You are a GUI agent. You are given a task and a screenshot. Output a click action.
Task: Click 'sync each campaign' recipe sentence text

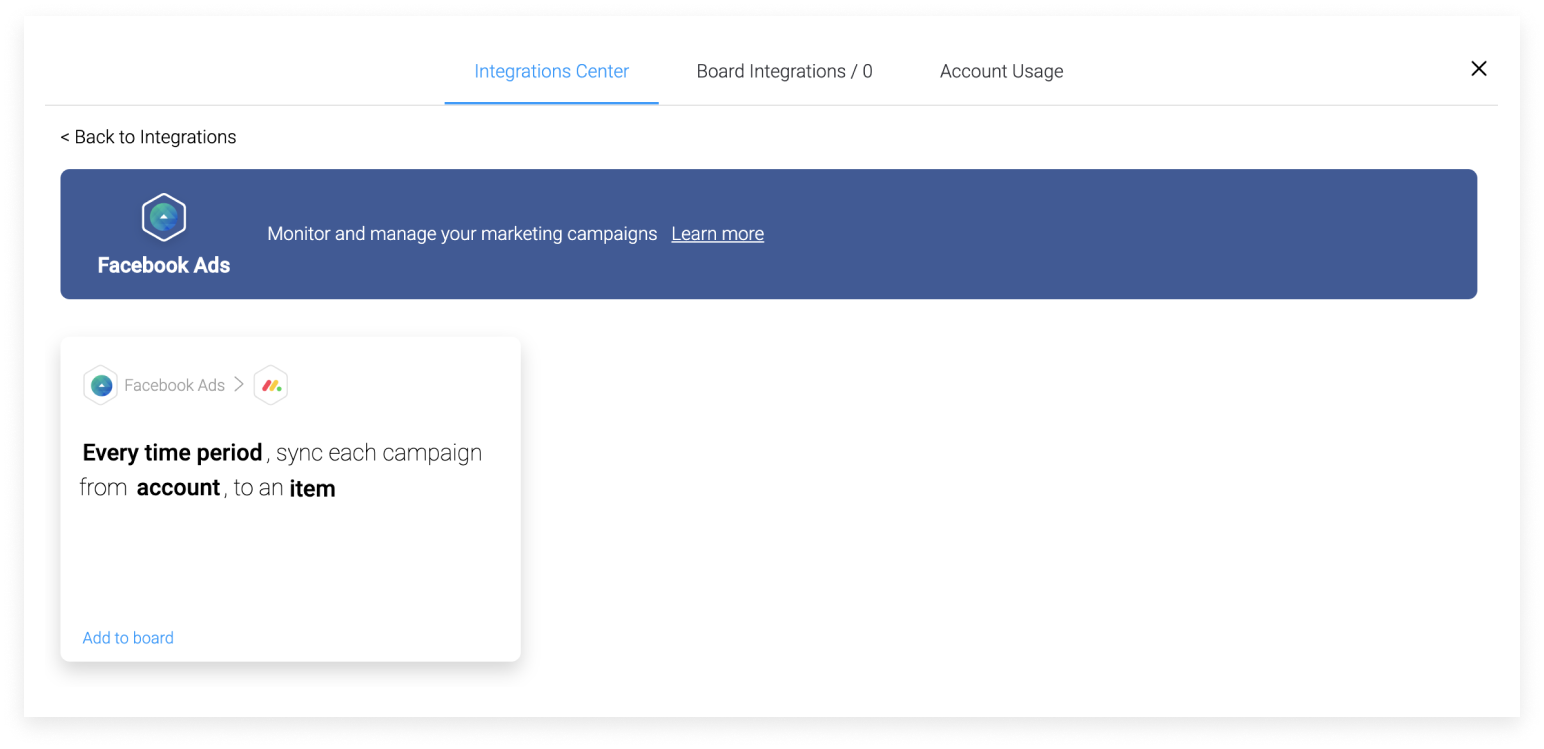pos(379,452)
